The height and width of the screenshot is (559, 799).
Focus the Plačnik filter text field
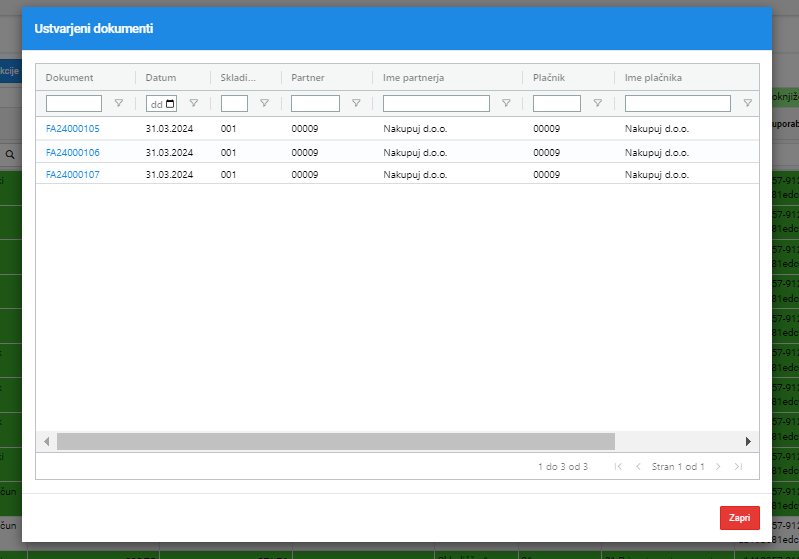pyautogui.click(x=557, y=103)
